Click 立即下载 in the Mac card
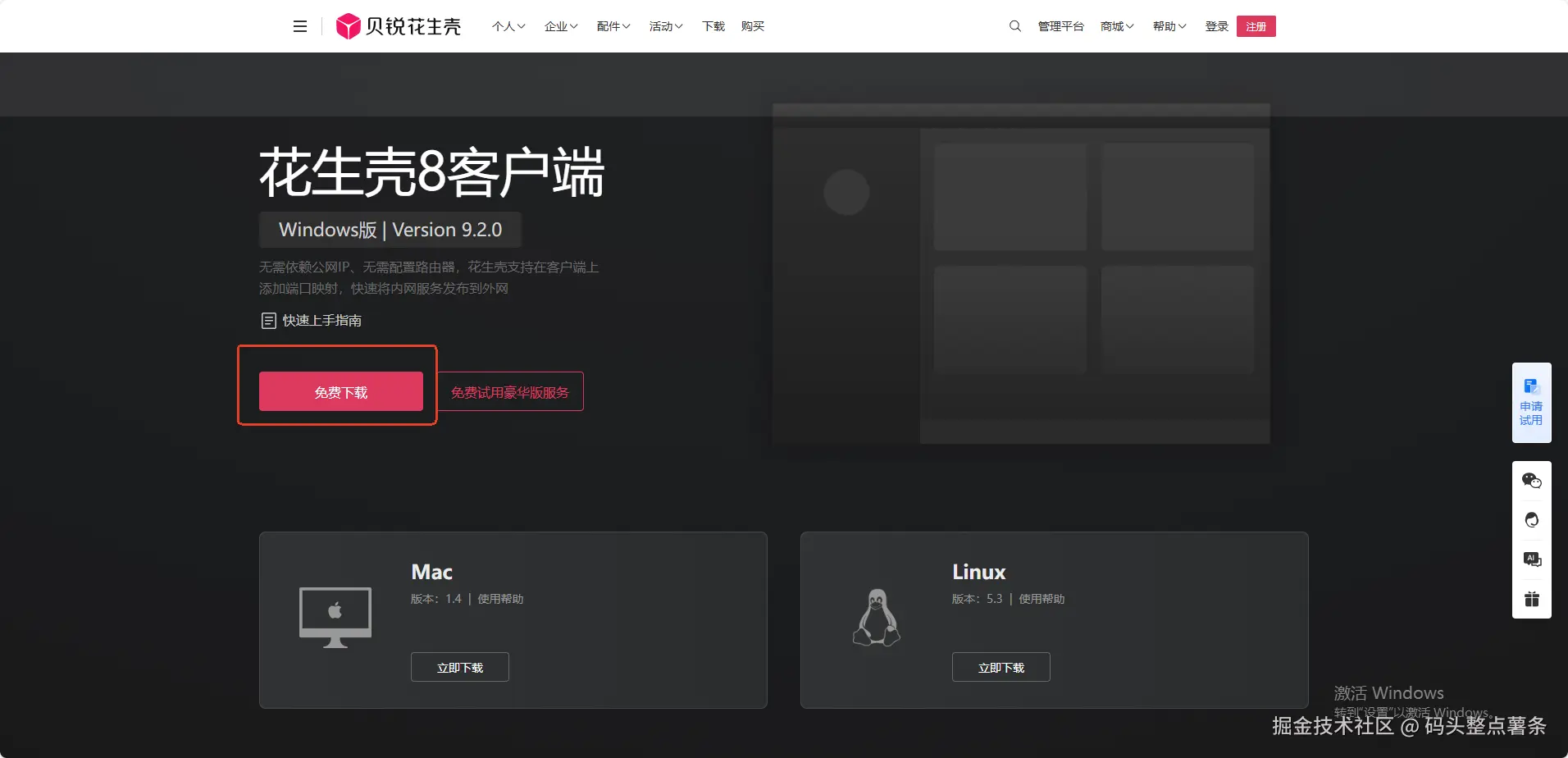 pyautogui.click(x=460, y=667)
